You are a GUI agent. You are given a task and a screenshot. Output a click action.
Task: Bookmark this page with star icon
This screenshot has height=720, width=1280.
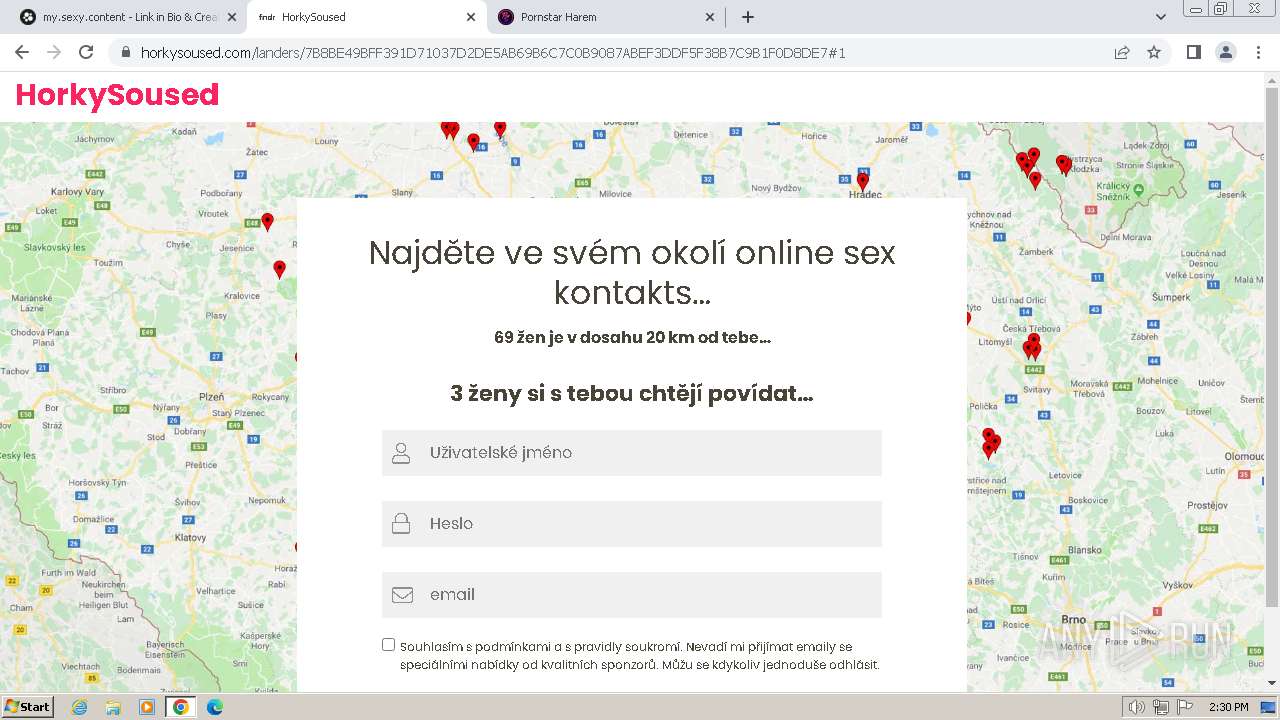pos(1154,53)
